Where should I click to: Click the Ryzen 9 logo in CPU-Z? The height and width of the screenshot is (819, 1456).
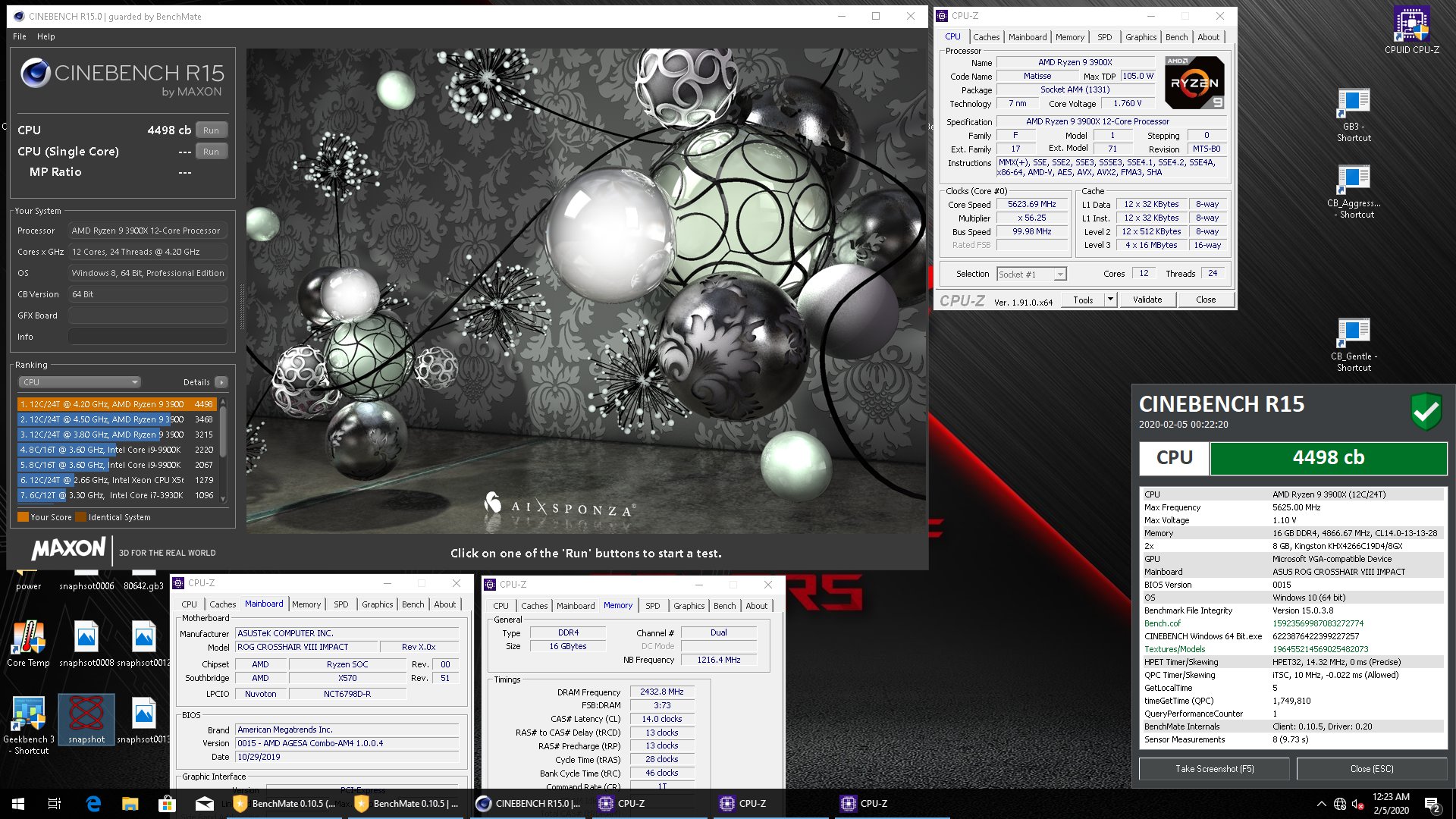[1194, 83]
